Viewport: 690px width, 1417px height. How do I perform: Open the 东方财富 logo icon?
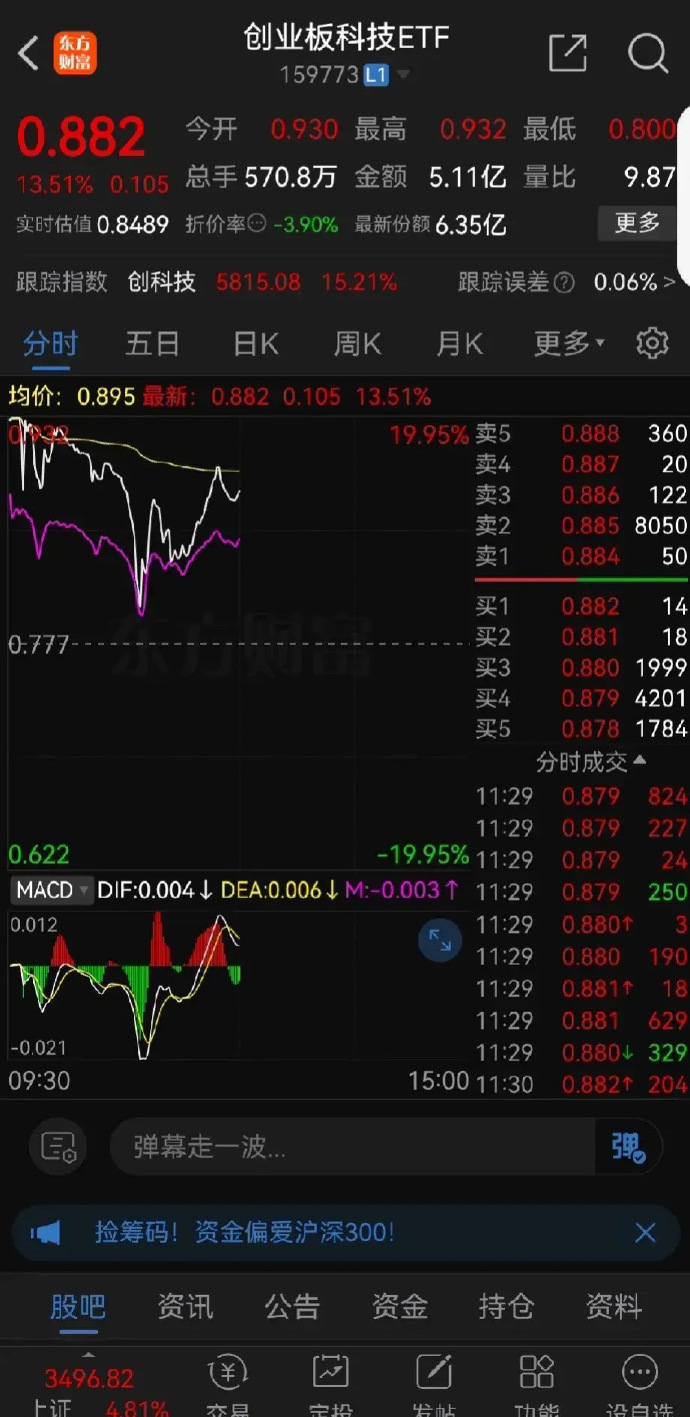[76, 54]
